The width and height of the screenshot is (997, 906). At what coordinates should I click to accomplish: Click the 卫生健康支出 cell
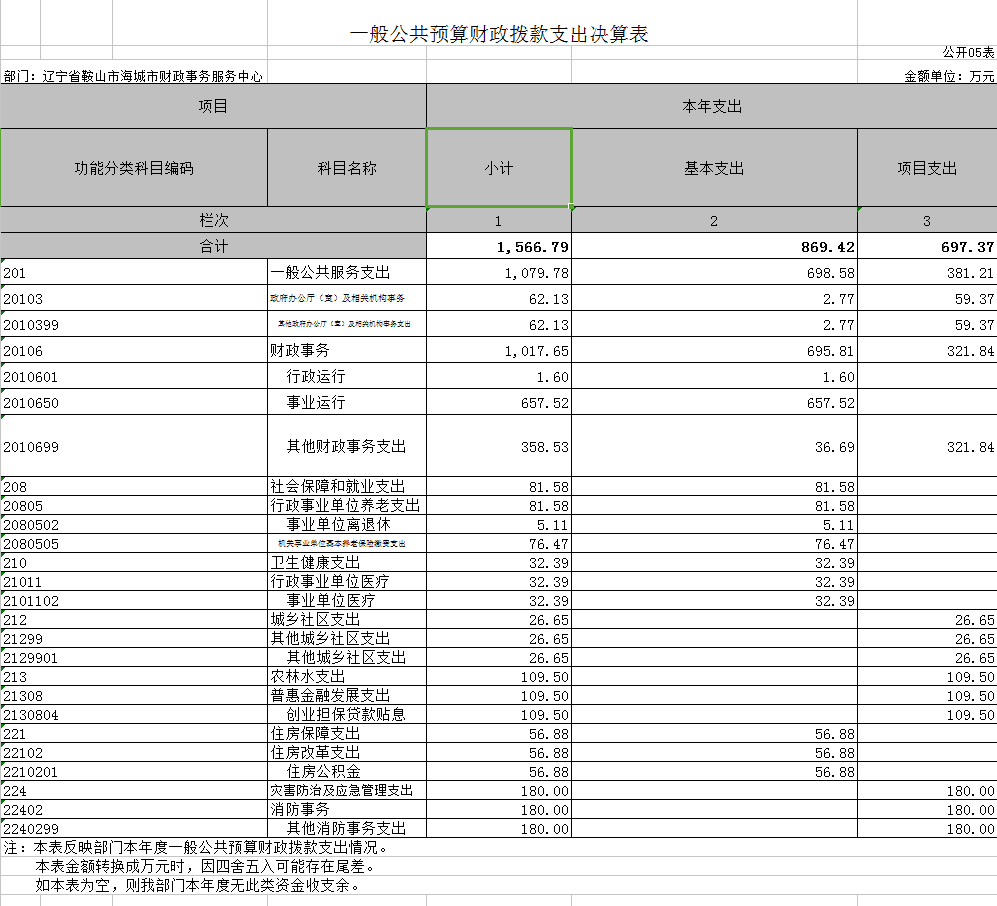point(347,563)
